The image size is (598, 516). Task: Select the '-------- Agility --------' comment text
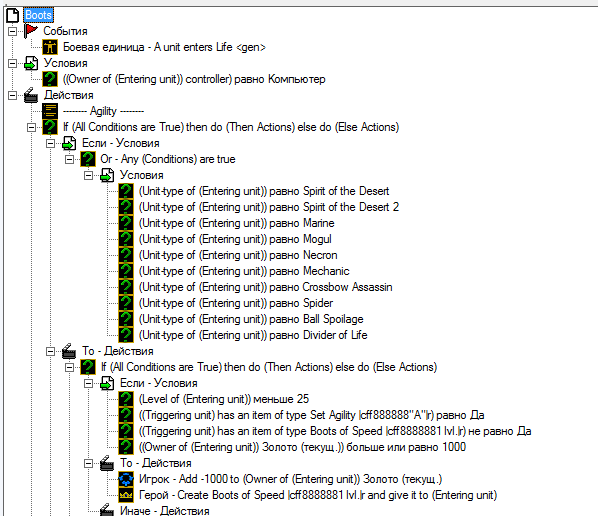point(103,111)
